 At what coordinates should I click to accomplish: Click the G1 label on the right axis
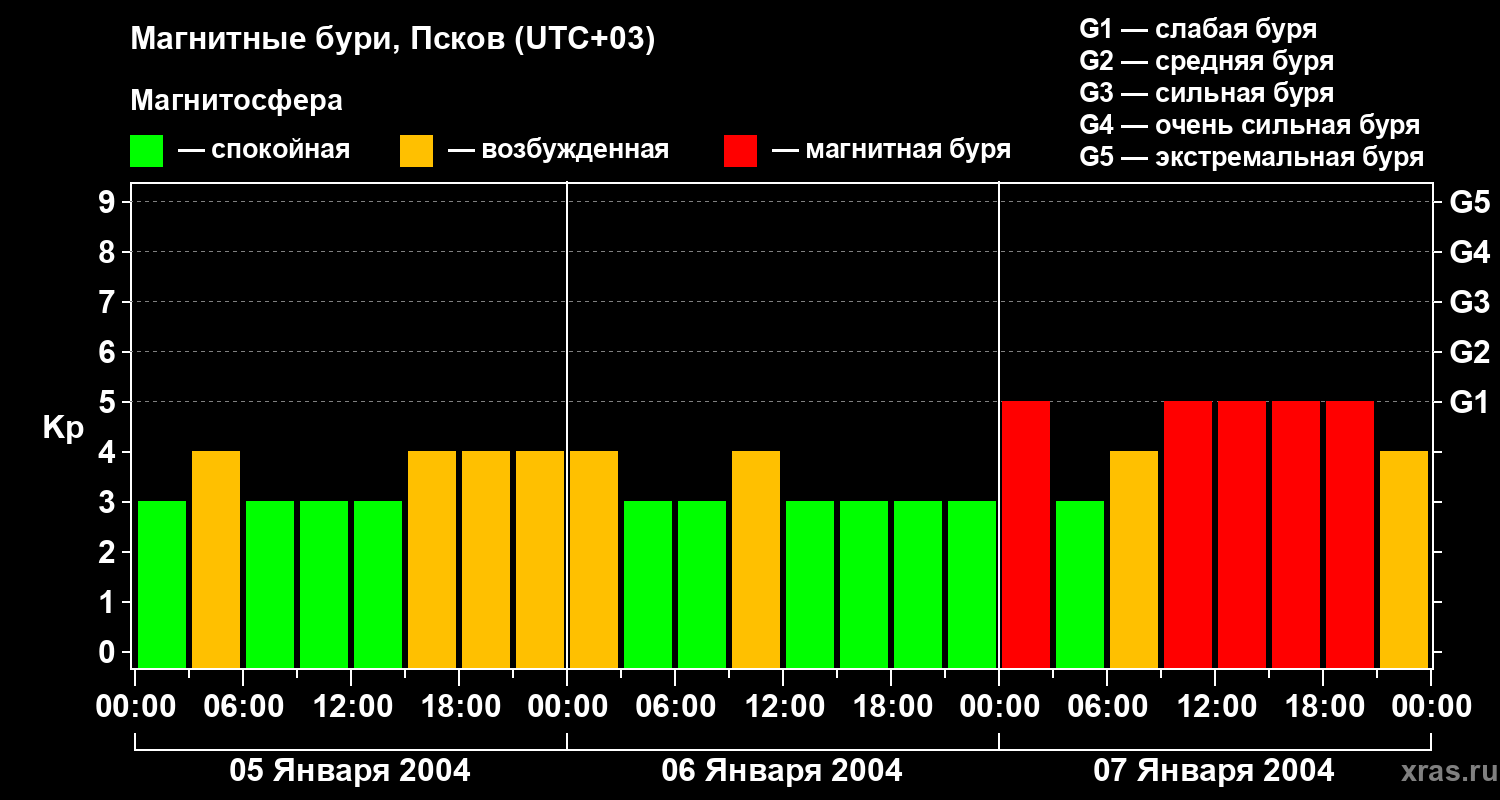pyautogui.click(x=1469, y=403)
